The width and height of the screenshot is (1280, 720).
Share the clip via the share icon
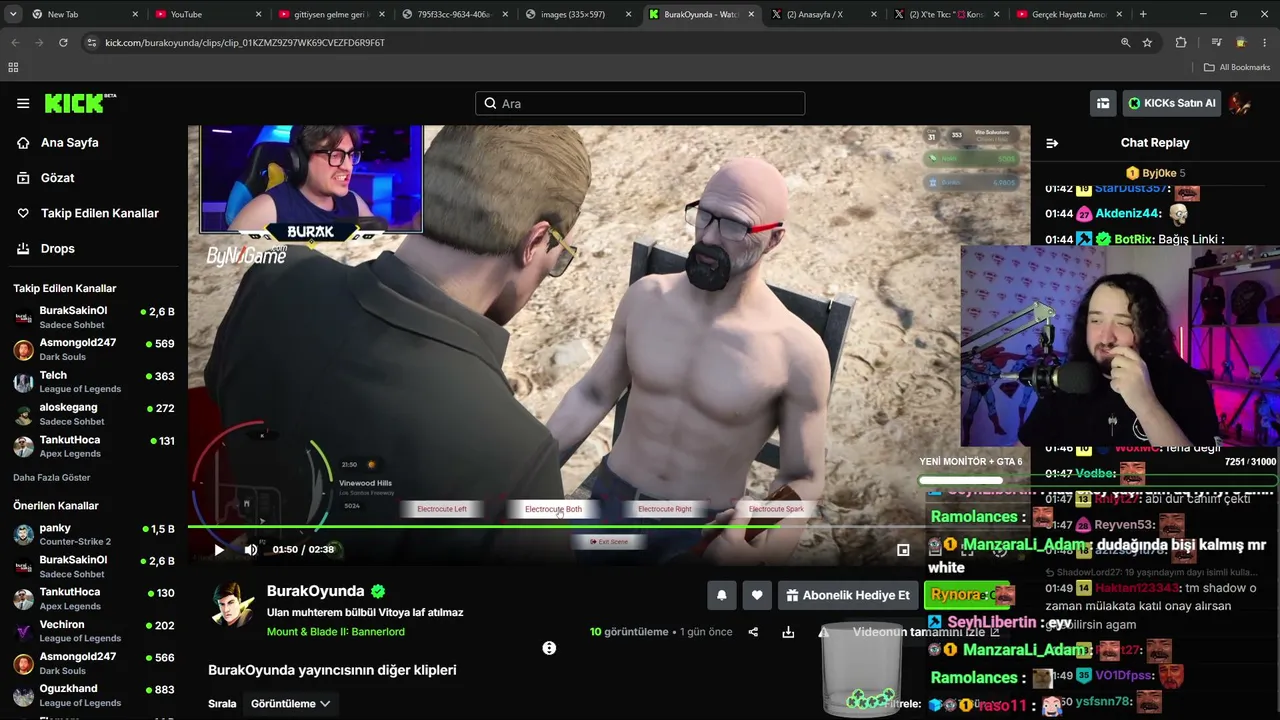tap(753, 632)
